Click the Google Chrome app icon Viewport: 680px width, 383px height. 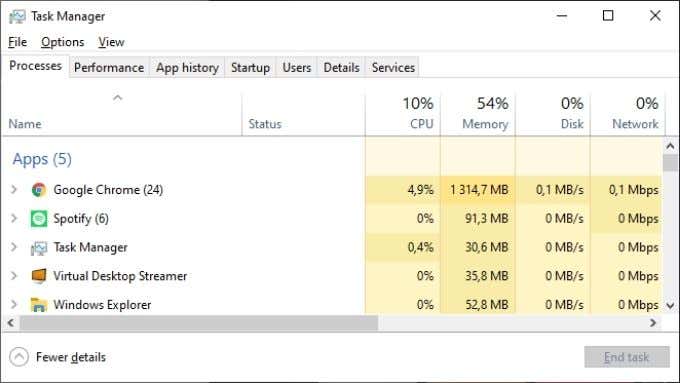tap(39, 190)
